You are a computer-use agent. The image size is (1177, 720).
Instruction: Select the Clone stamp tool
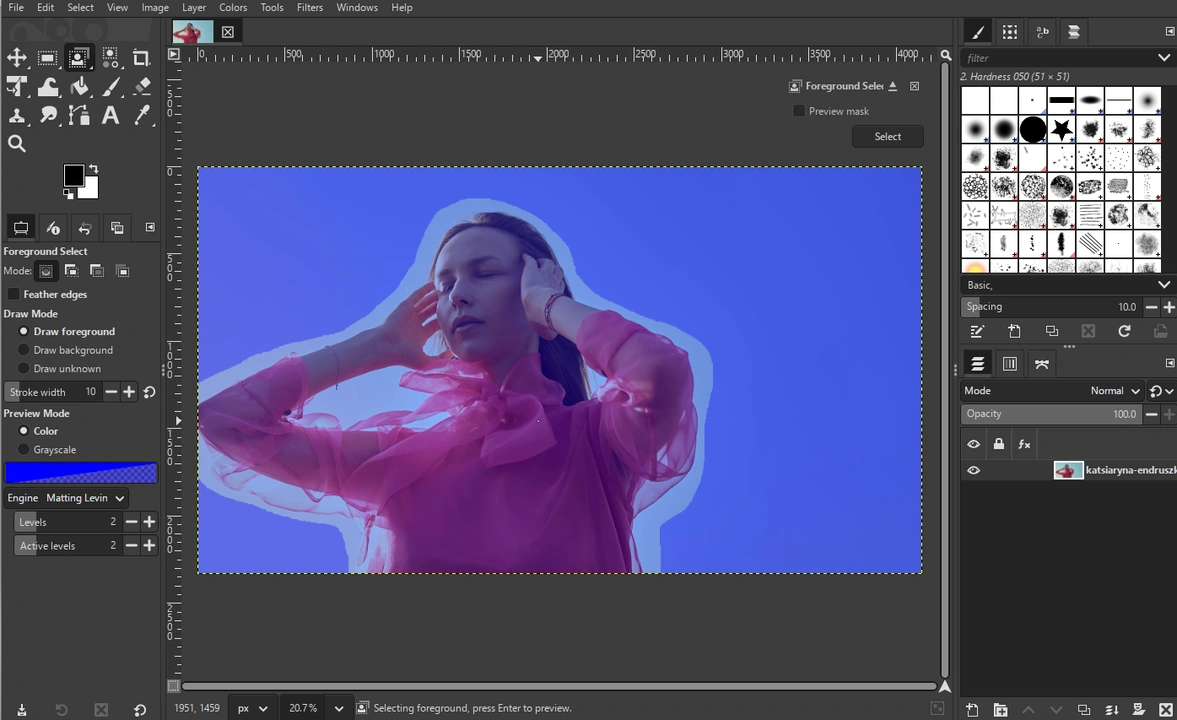point(17,116)
